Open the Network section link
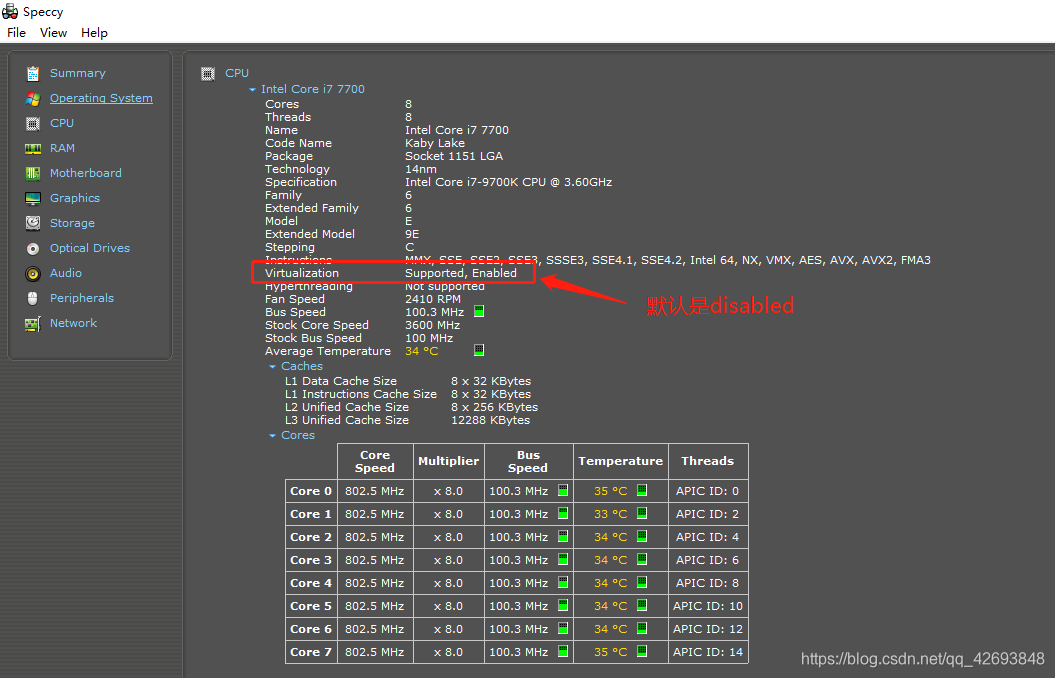This screenshot has width=1055, height=678. click(x=73, y=323)
